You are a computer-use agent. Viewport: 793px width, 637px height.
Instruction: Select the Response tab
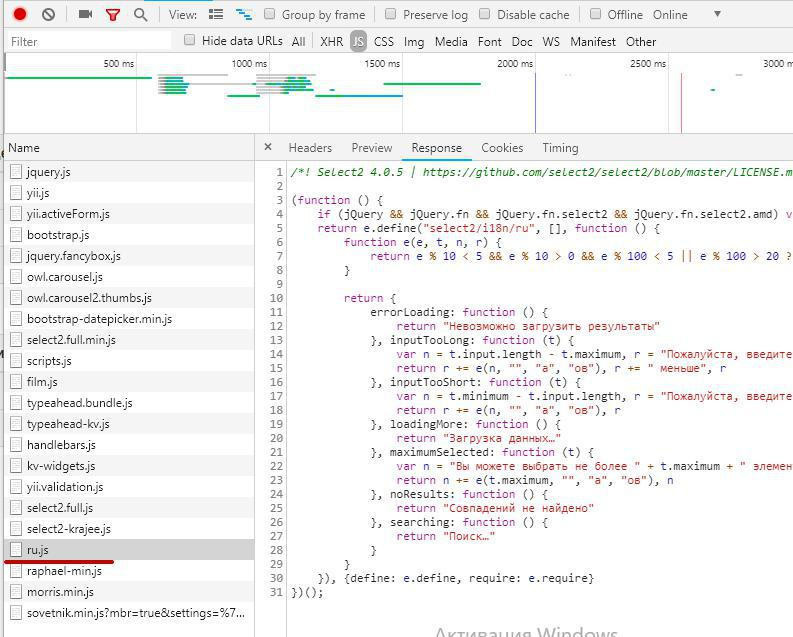436,148
